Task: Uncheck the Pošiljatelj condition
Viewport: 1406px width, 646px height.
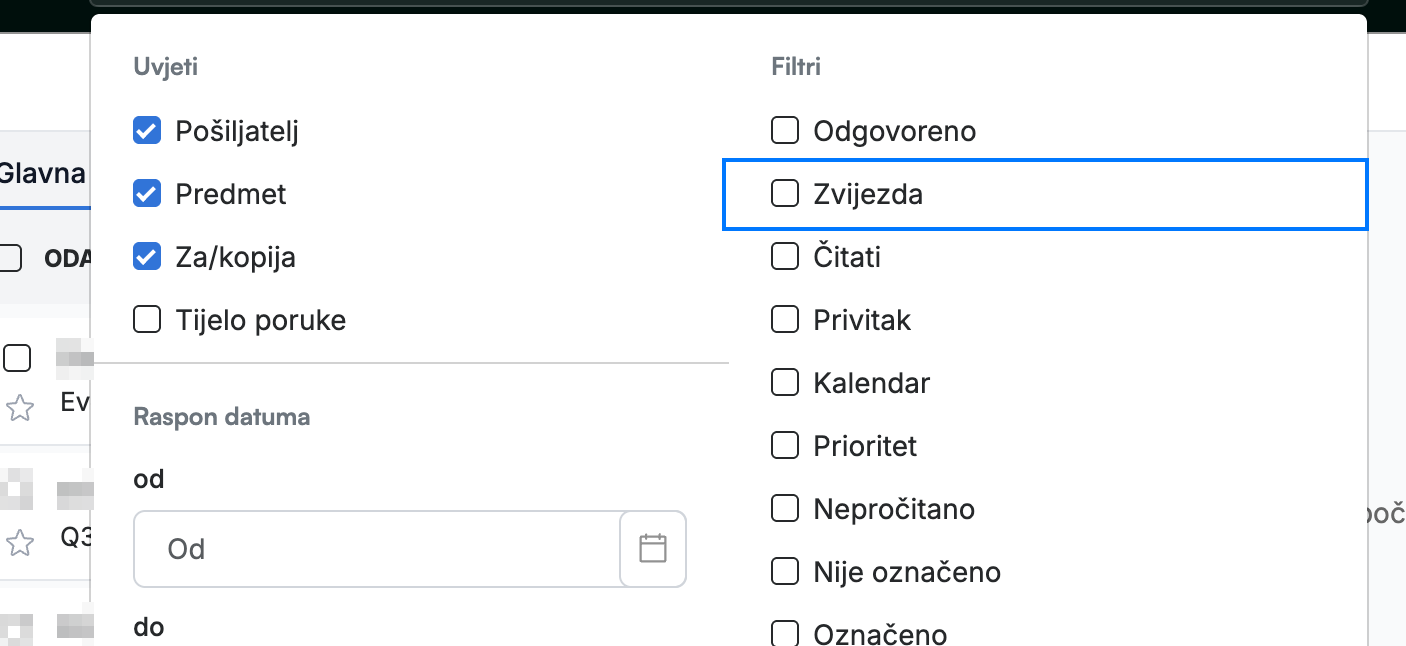Action: pyautogui.click(x=147, y=131)
